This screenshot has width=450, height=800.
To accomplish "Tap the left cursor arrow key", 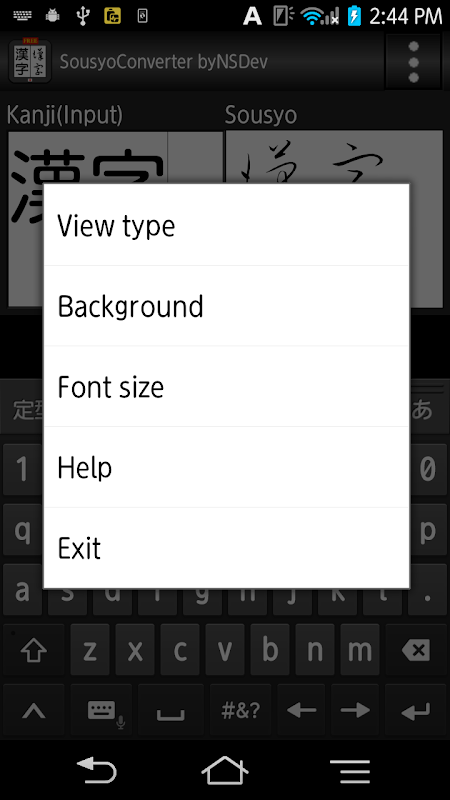I will point(301,712).
